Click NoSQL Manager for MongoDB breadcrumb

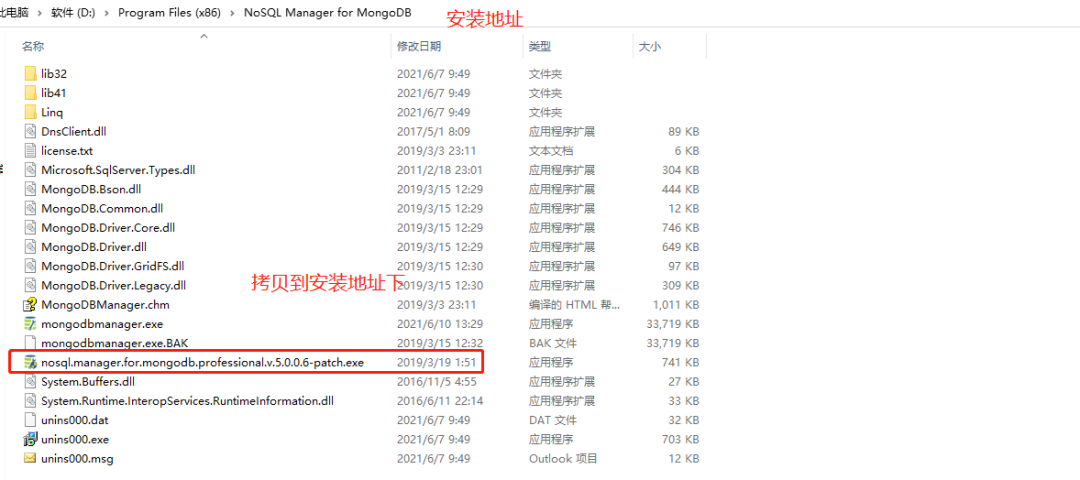(x=328, y=14)
